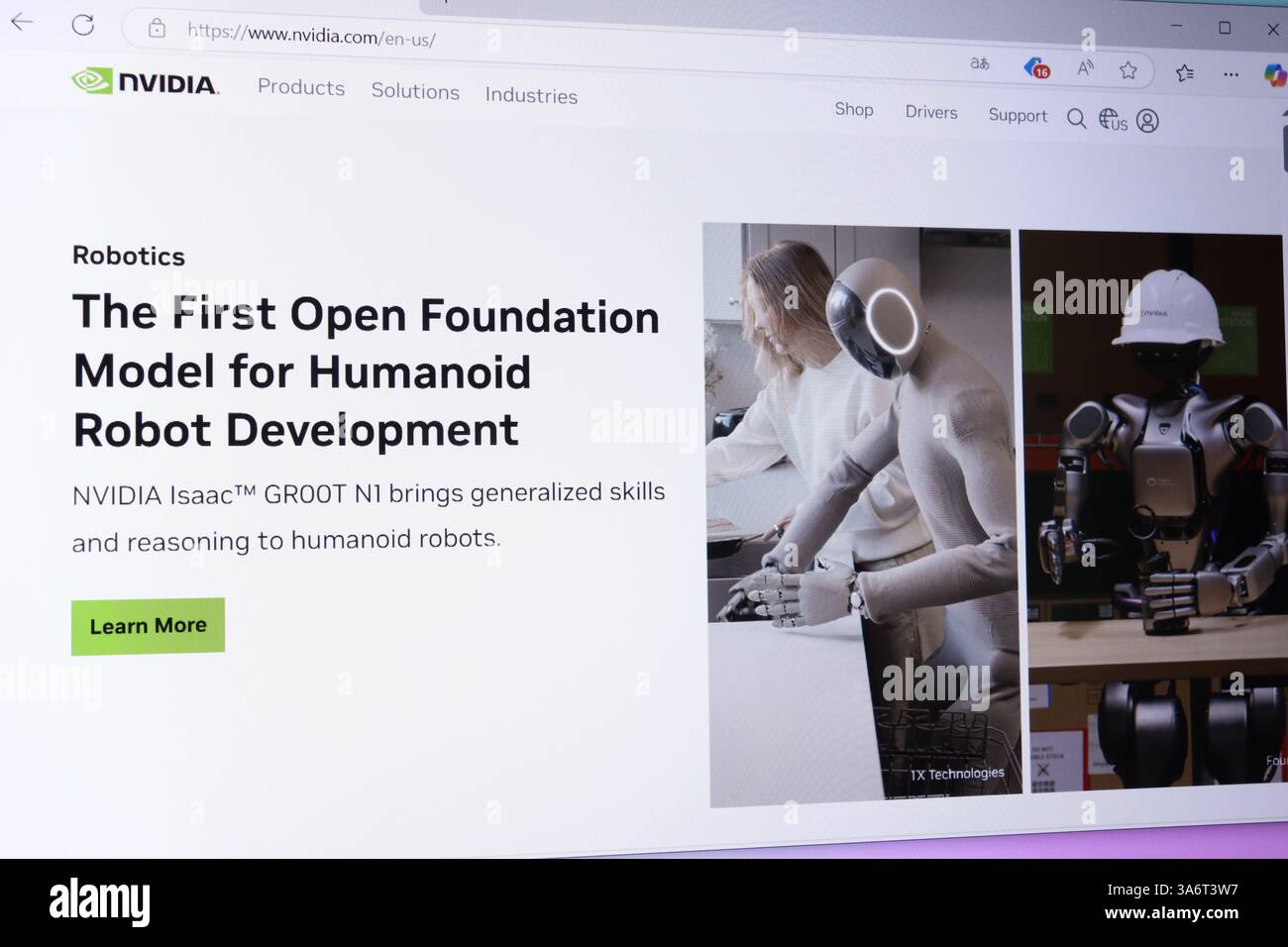Open the account profile icon
1288x947 pixels.
click(x=1147, y=121)
